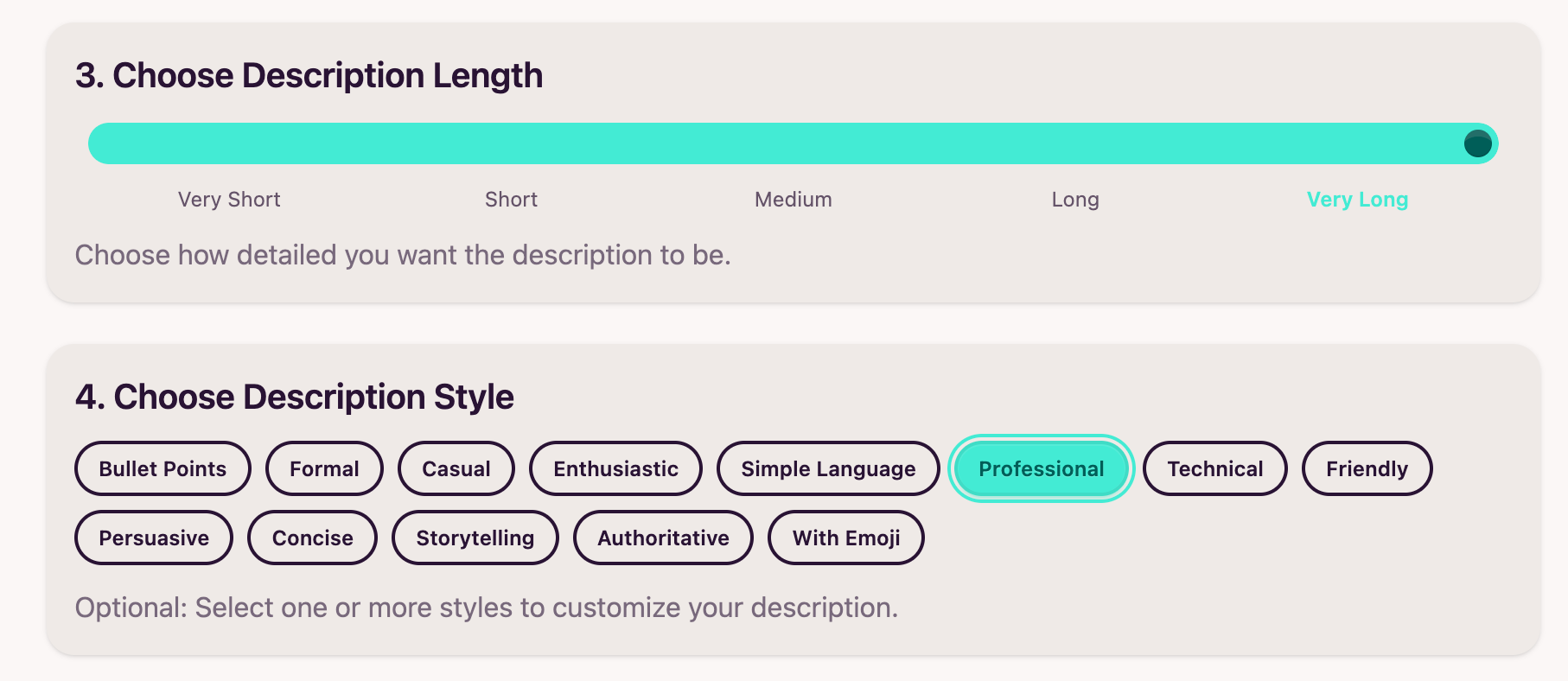Enable the Friendly style

tap(1366, 468)
